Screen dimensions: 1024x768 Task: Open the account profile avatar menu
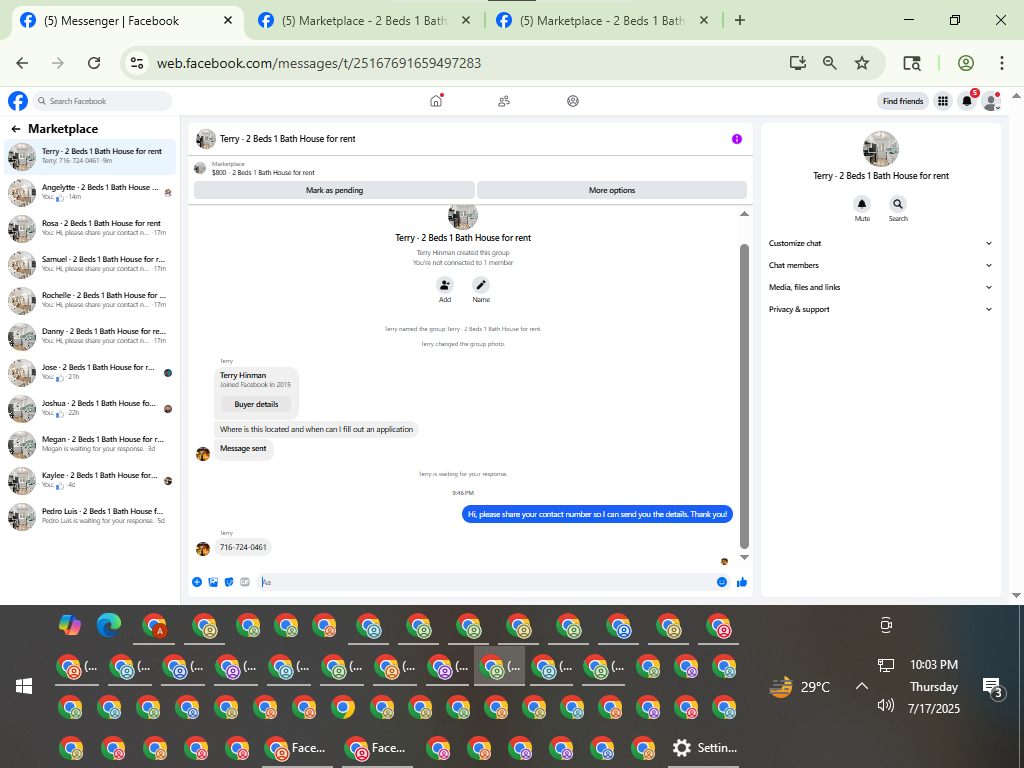pyautogui.click(x=991, y=101)
